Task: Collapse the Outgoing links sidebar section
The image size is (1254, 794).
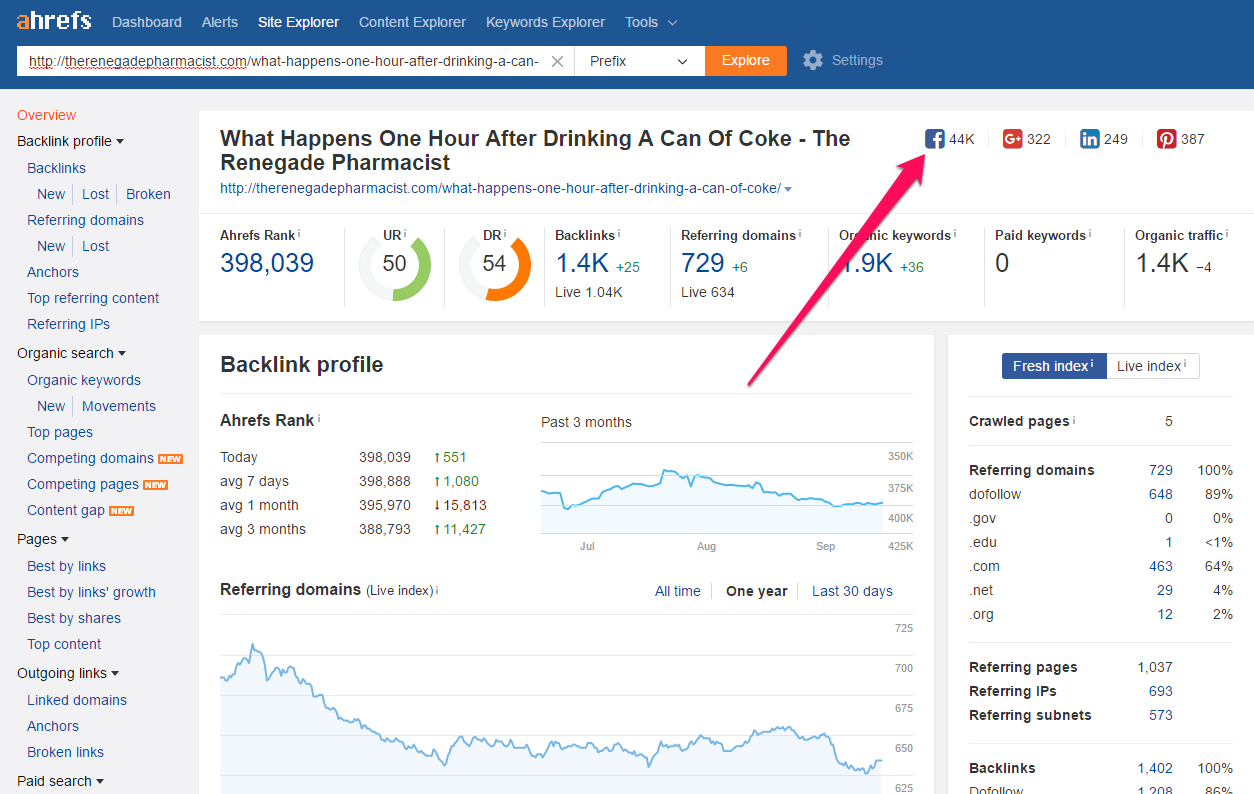Action: click(x=68, y=673)
